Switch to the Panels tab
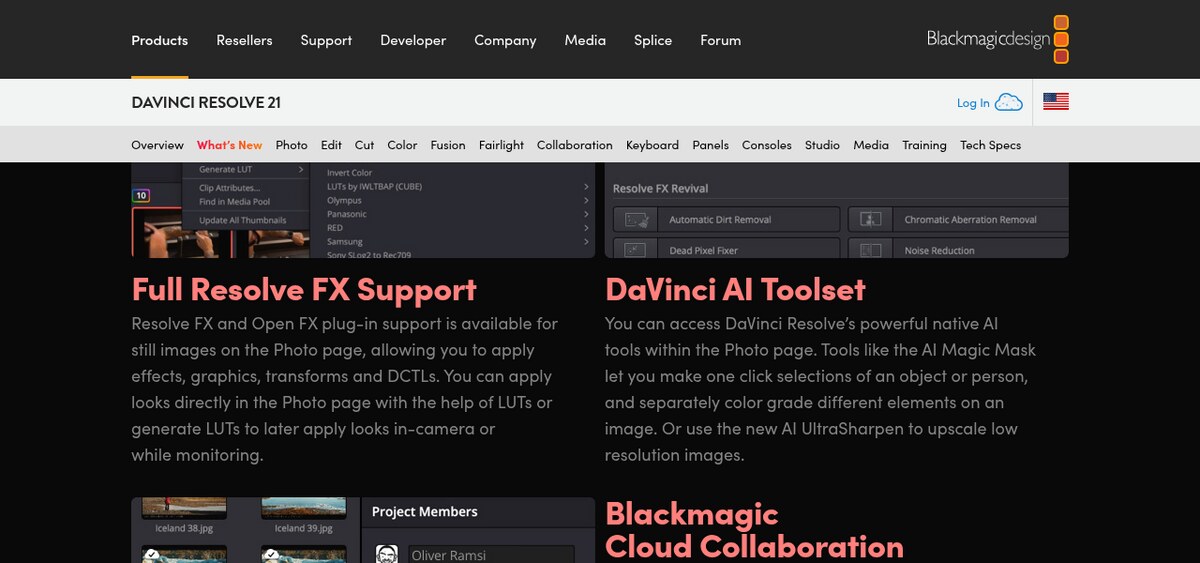The height and width of the screenshot is (563, 1200). pos(710,145)
